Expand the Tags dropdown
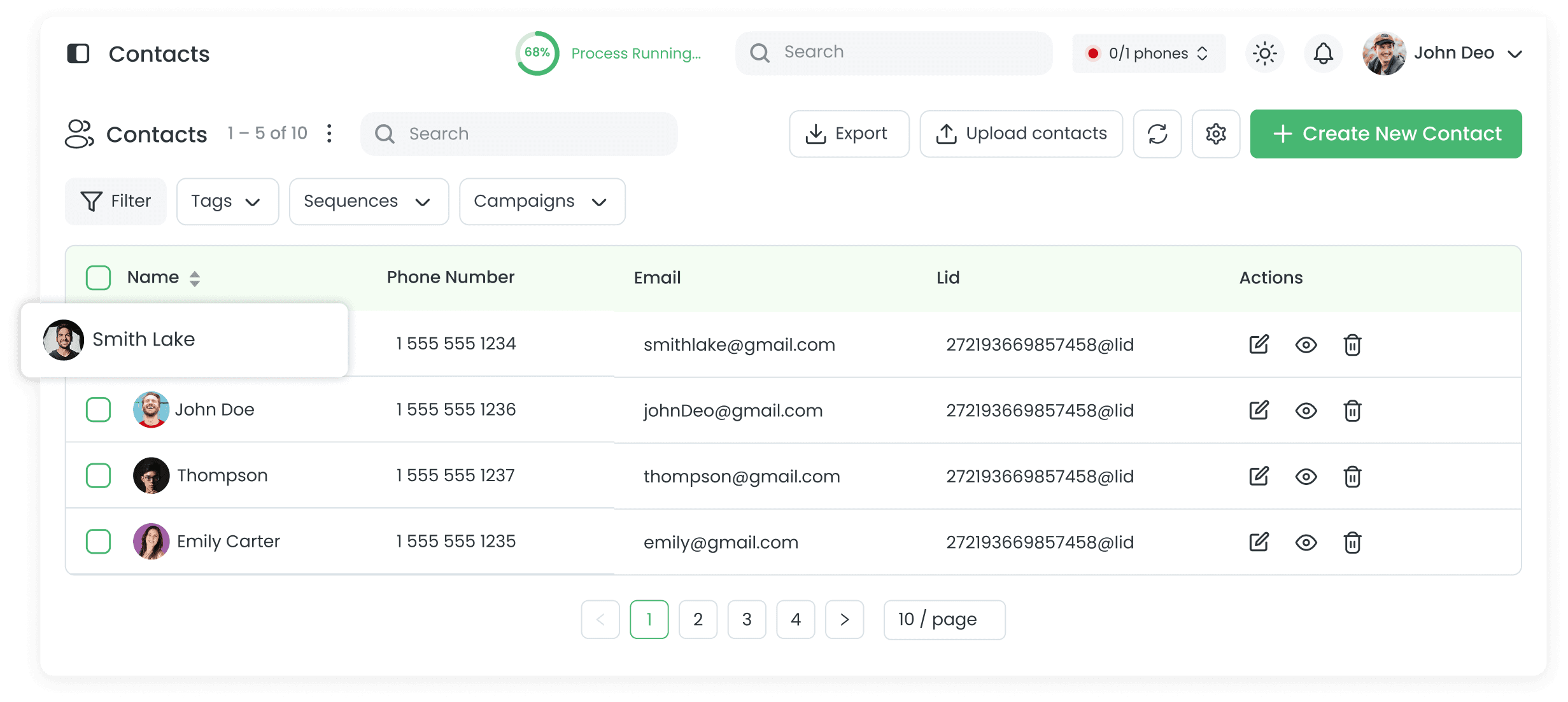Image resolution: width=1568 pixels, height=702 pixels. pos(227,201)
